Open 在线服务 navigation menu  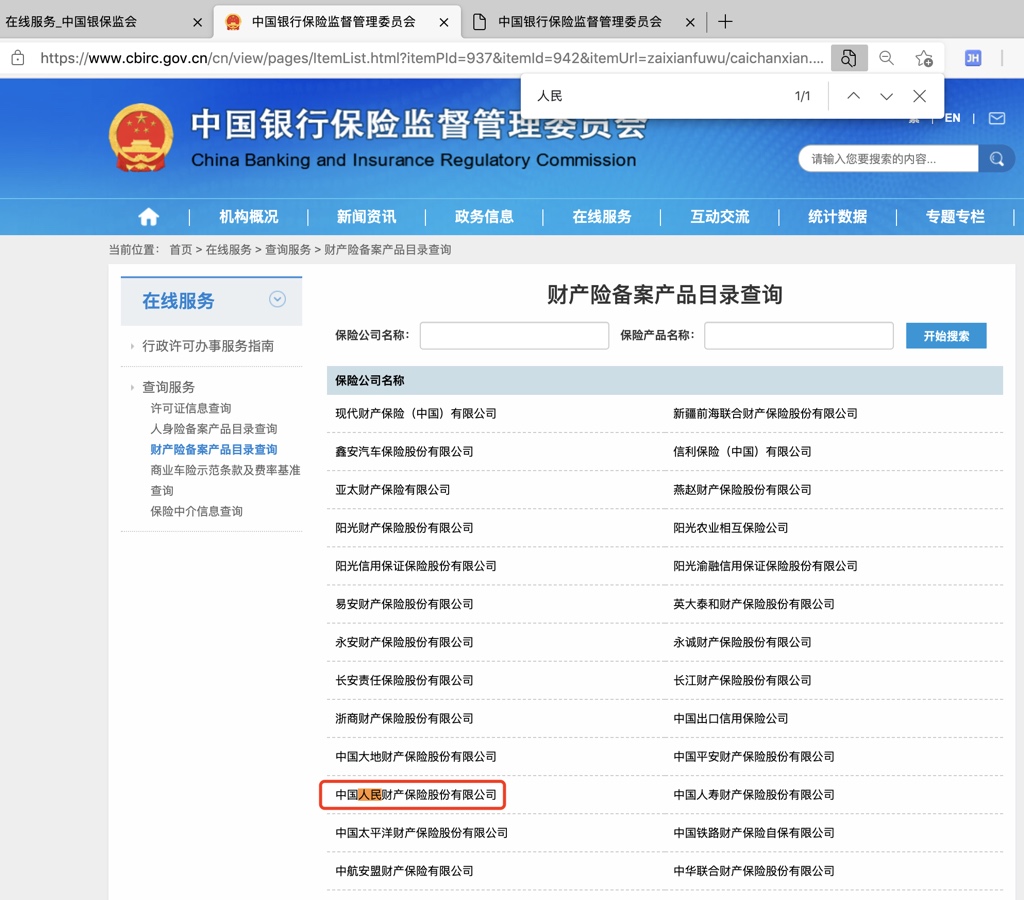[x=601, y=216]
